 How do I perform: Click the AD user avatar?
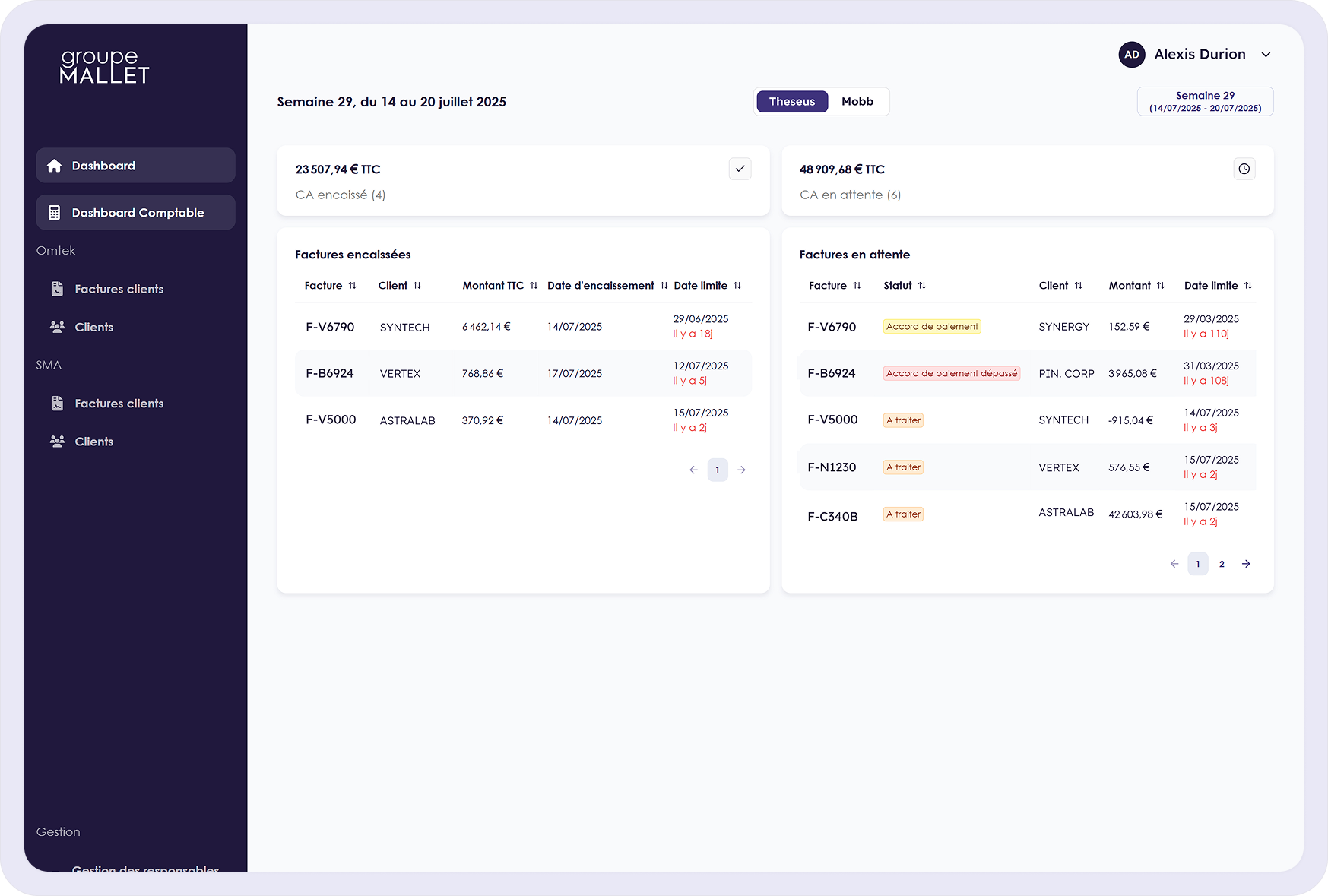point(1131,55)
